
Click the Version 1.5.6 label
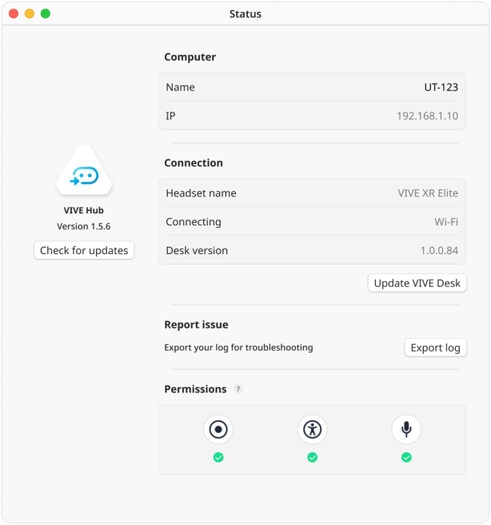click(84, 226)
